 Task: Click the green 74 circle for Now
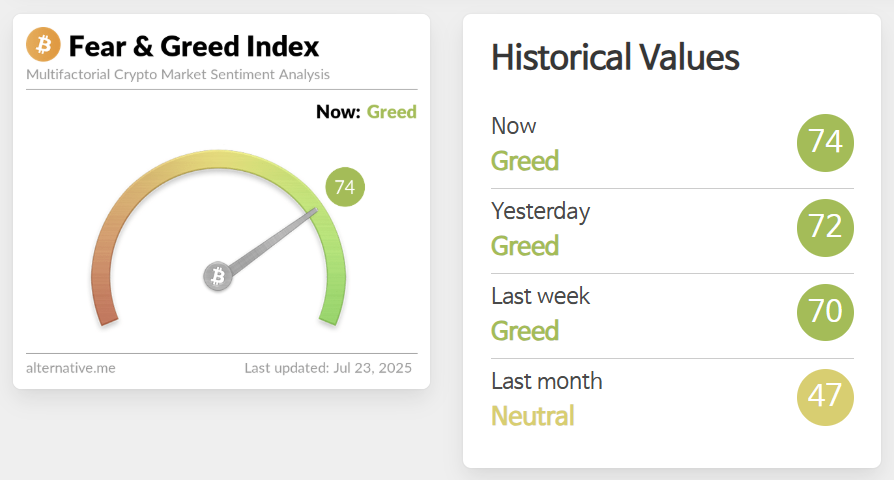(x=825, y=143)
